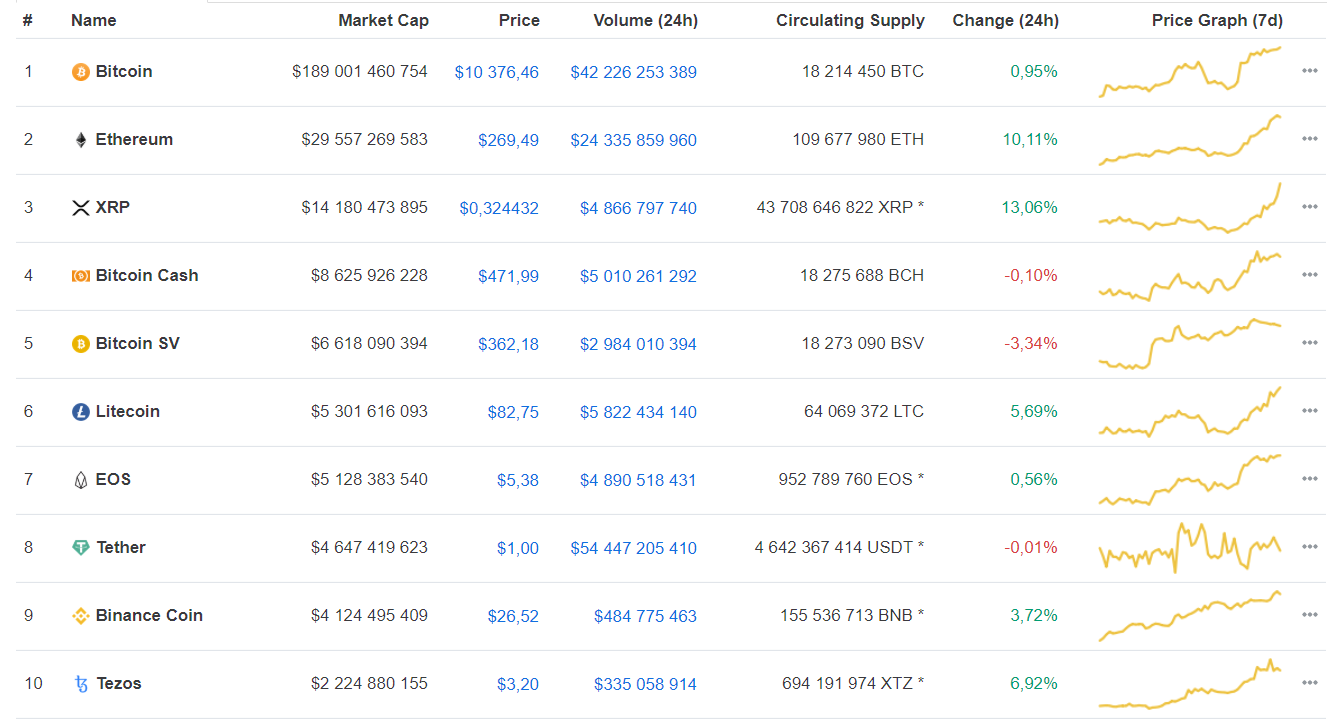The image size is (1343, 725).
Task: Open the Tether 7-day price graph
Action: [1190, 548]
